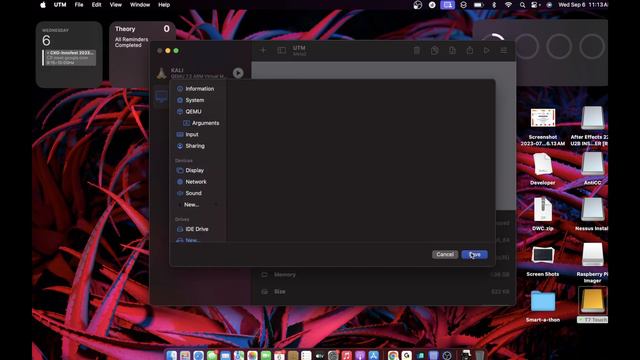The image size is (640, 360).
Task: Click the move VM toolbar icon
Action: (x=452, y=50)
